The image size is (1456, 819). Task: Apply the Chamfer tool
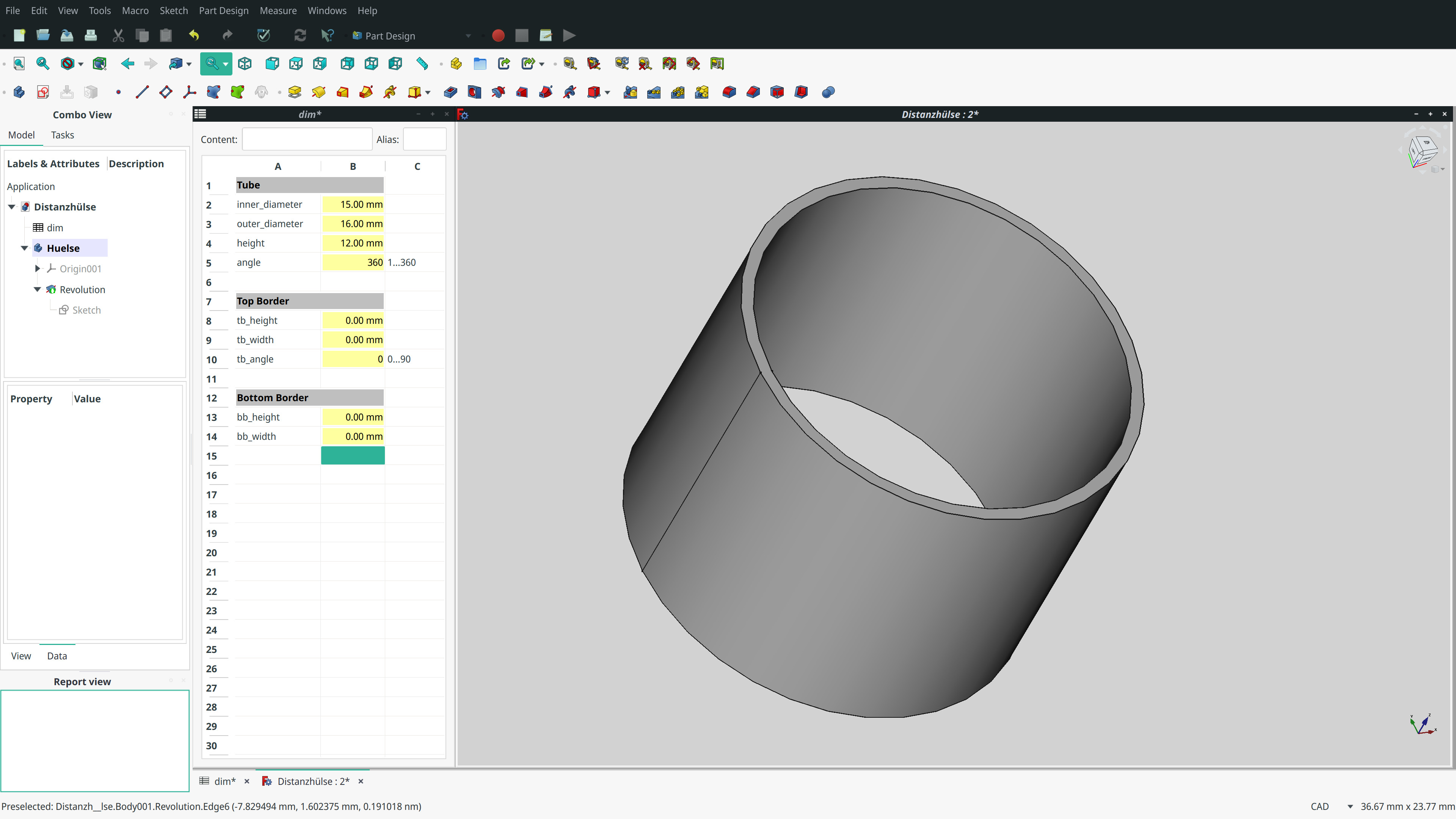pyautogui.click(x=752, y=91)
